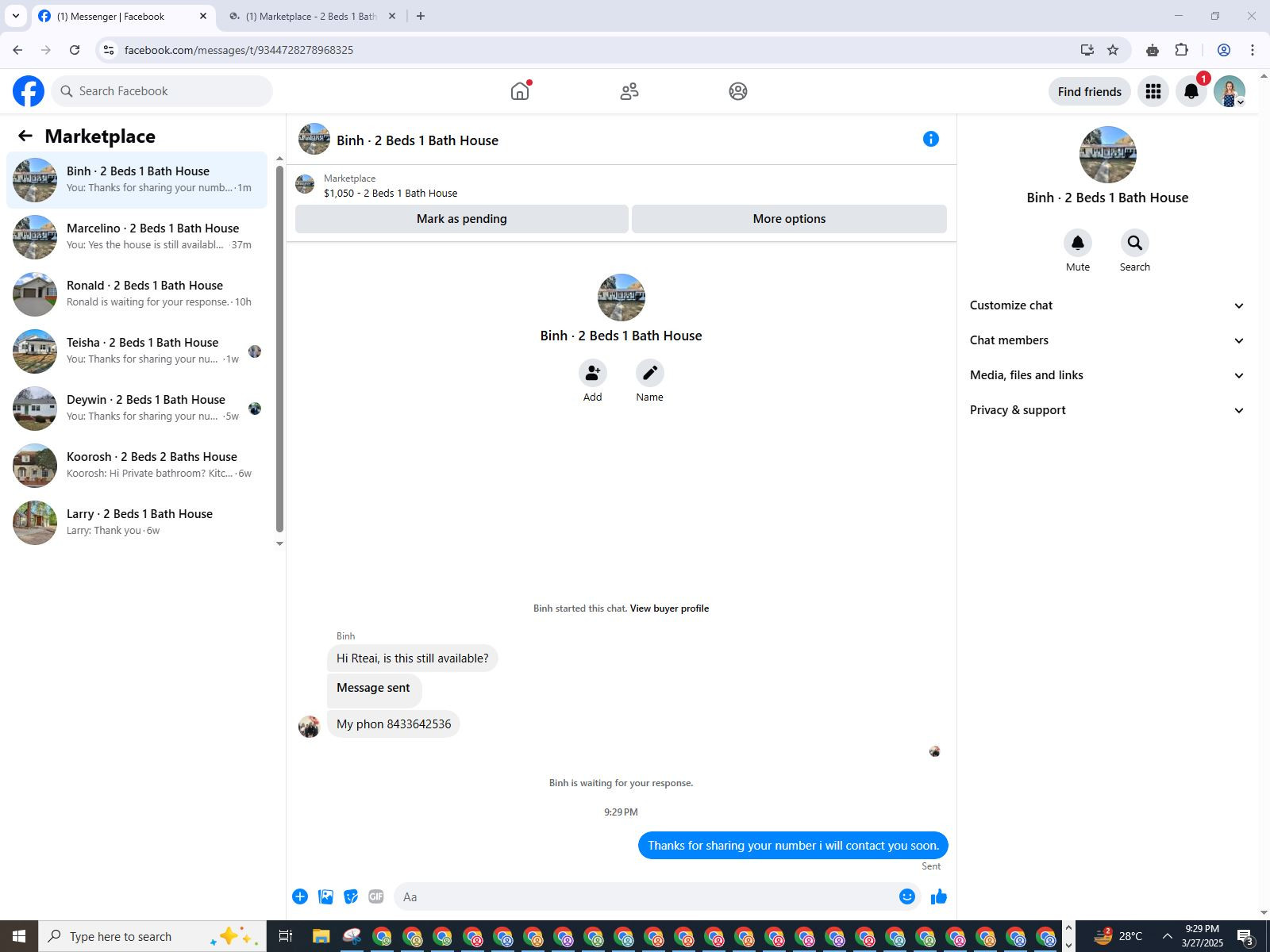The height and width of the screenshot is (952, 1270).
Task: Expand the Customize chat section
Action: pos(1107,305)
